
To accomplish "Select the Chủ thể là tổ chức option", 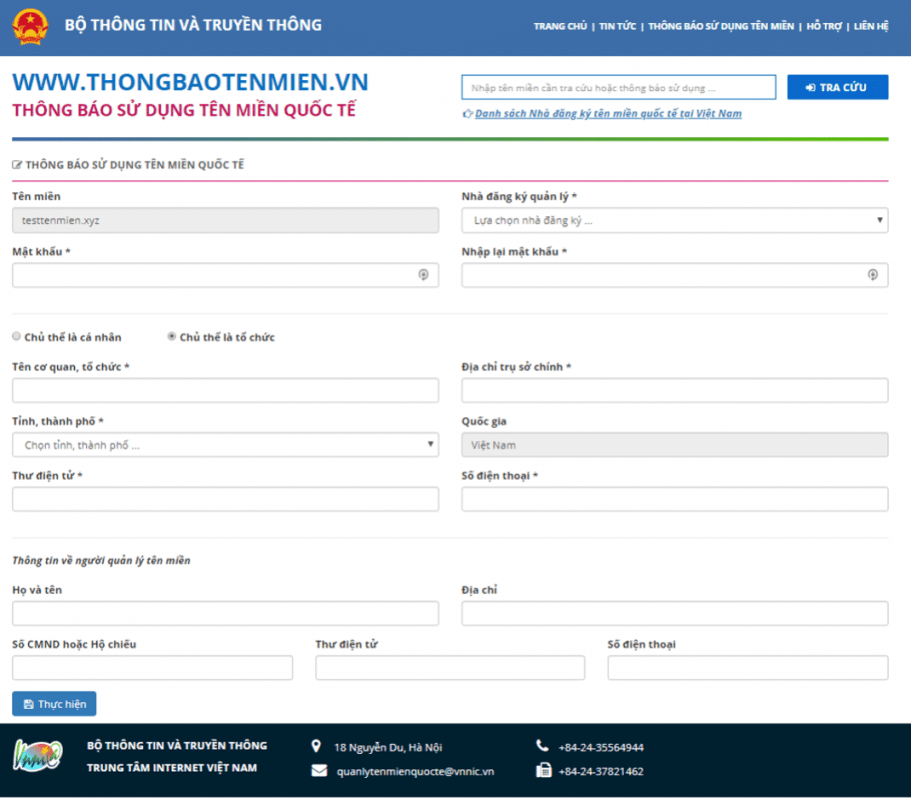I will (x=171, y=336).
